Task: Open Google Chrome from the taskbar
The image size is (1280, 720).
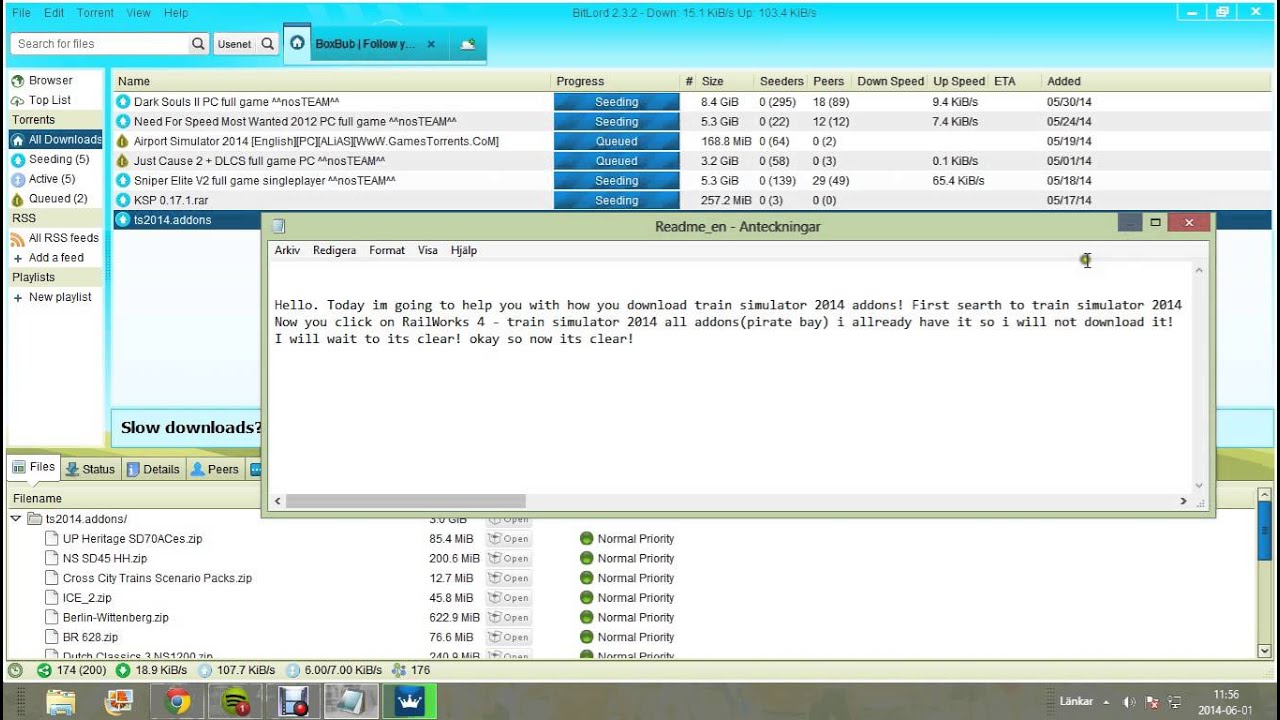Action: click(x=178, y=701)
